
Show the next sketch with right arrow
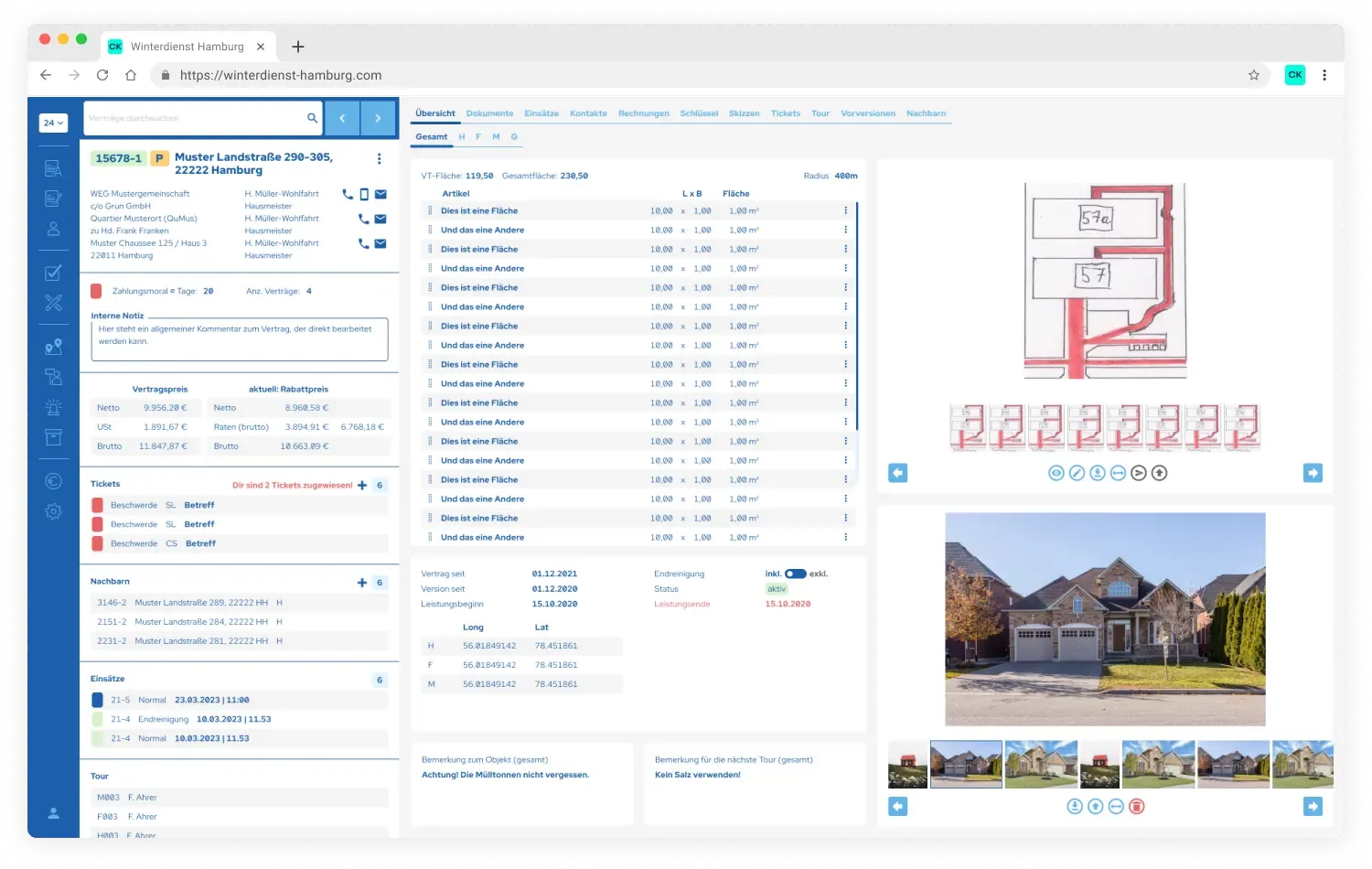1313,473
